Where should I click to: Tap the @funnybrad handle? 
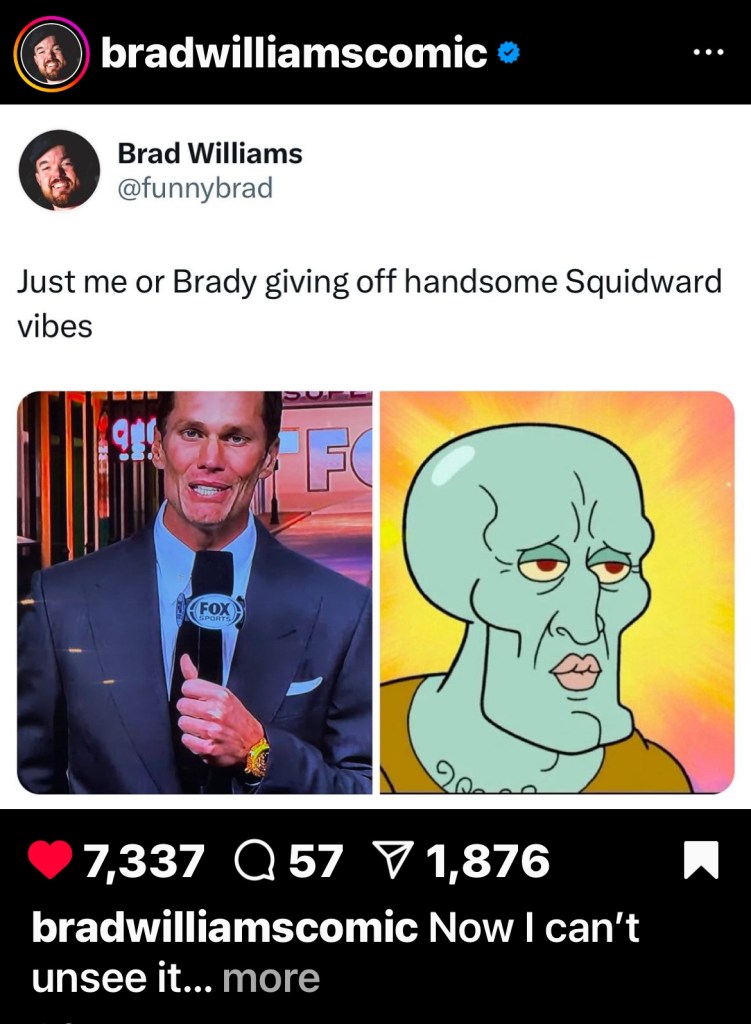point(195,188)
